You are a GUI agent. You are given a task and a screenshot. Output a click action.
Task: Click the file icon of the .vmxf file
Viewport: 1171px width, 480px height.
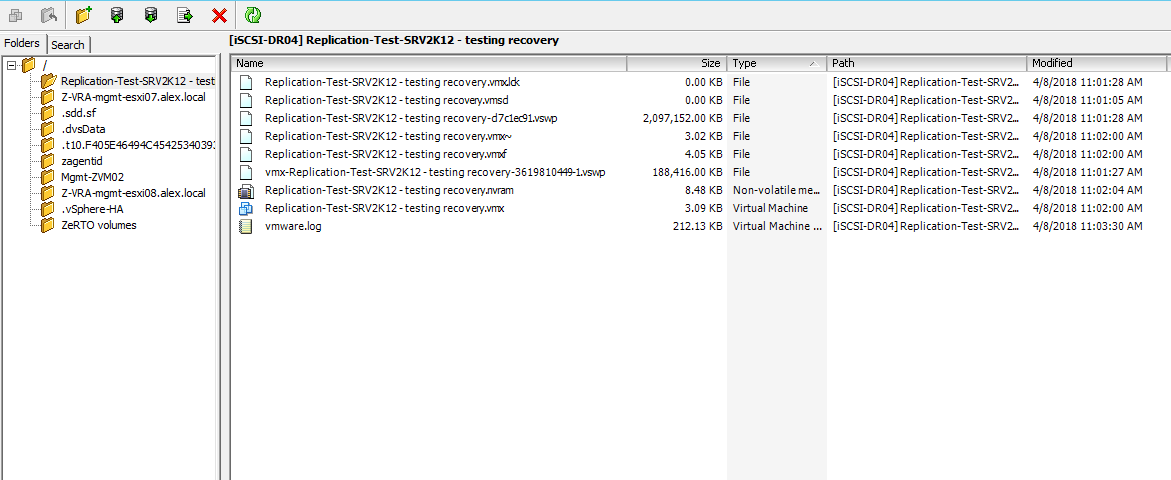pyautogui.click(x=246, y=154)
